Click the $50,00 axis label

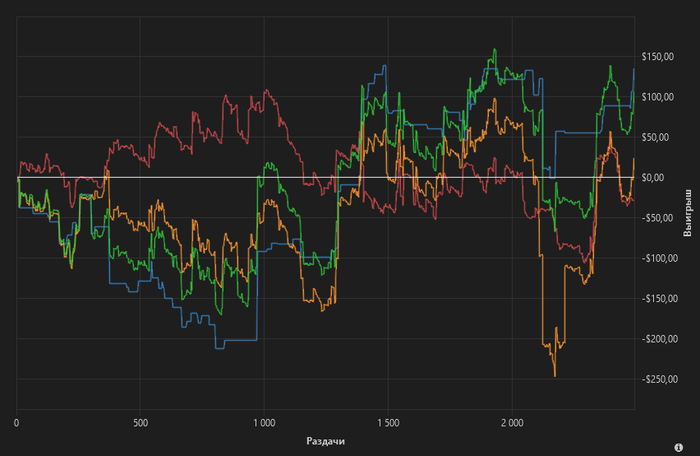655,137
